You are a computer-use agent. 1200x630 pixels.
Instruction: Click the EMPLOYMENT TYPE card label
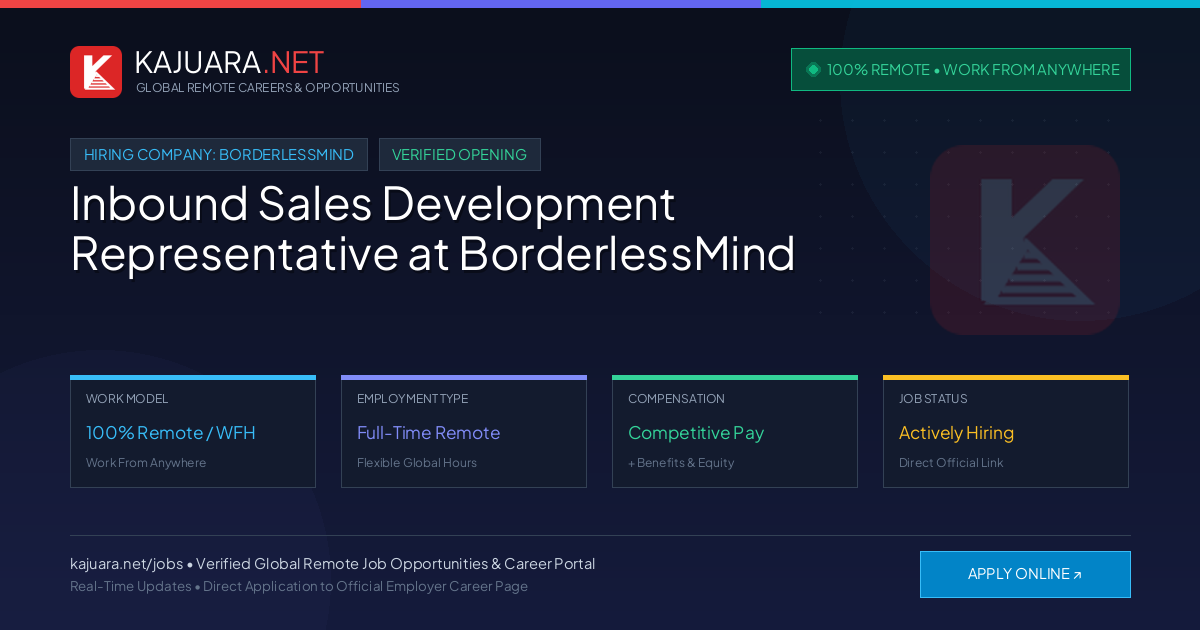click(x=412, y=399)
